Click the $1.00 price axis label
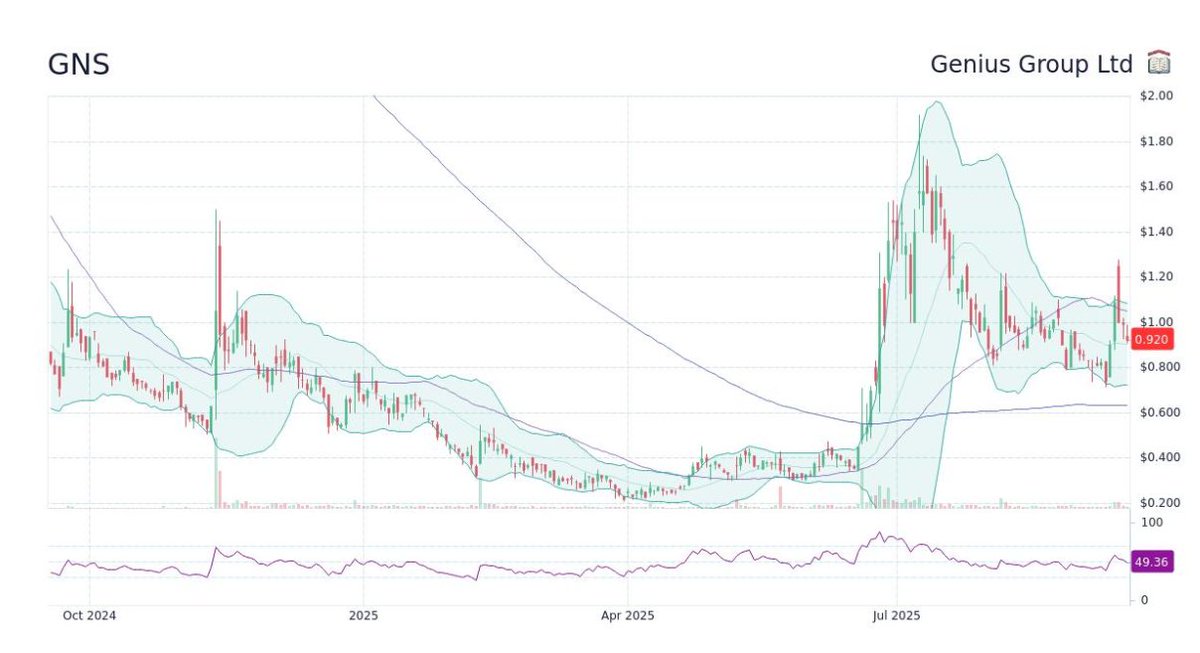Screen dimensions: 1200x653 [1155, 322]
